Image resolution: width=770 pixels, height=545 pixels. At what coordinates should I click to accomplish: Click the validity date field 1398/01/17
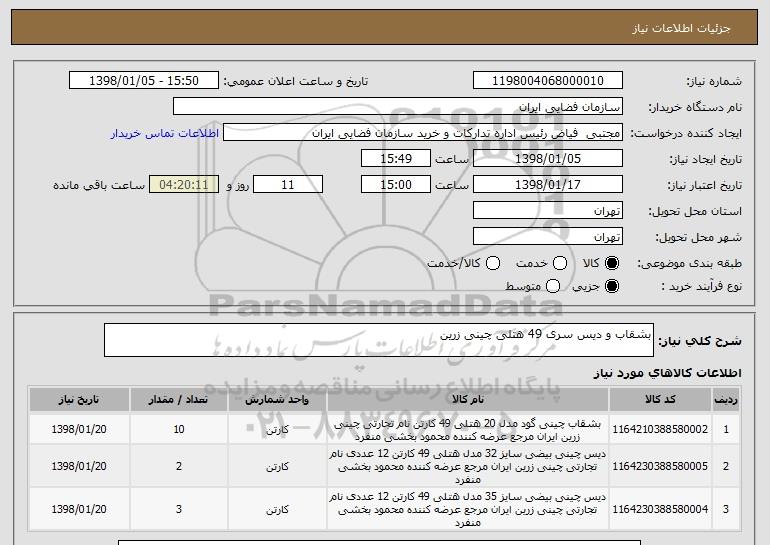tap(548, 184)
